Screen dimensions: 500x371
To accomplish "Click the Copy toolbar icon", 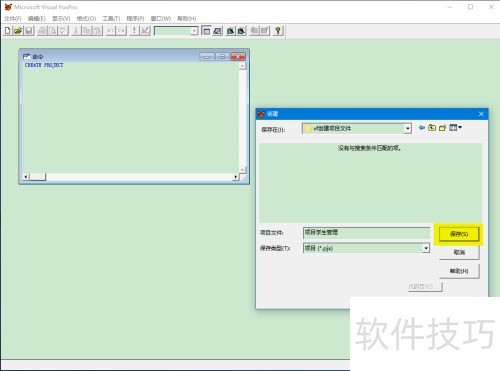I will pyautogui.click(x=87, y=31).
